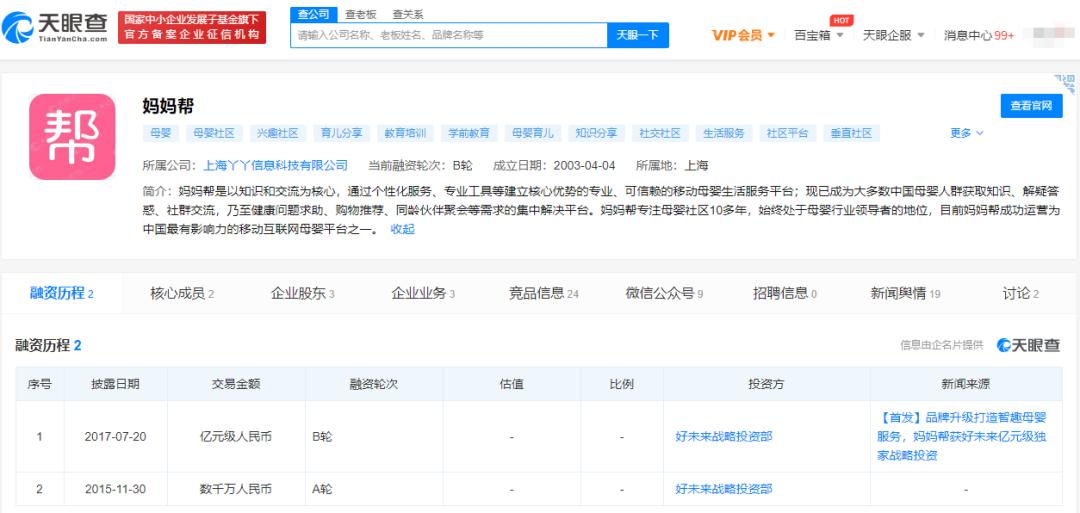Switch to the 讨论 tab
The width and height of the screenshot is (1080, 513).
pos(1020,293)
